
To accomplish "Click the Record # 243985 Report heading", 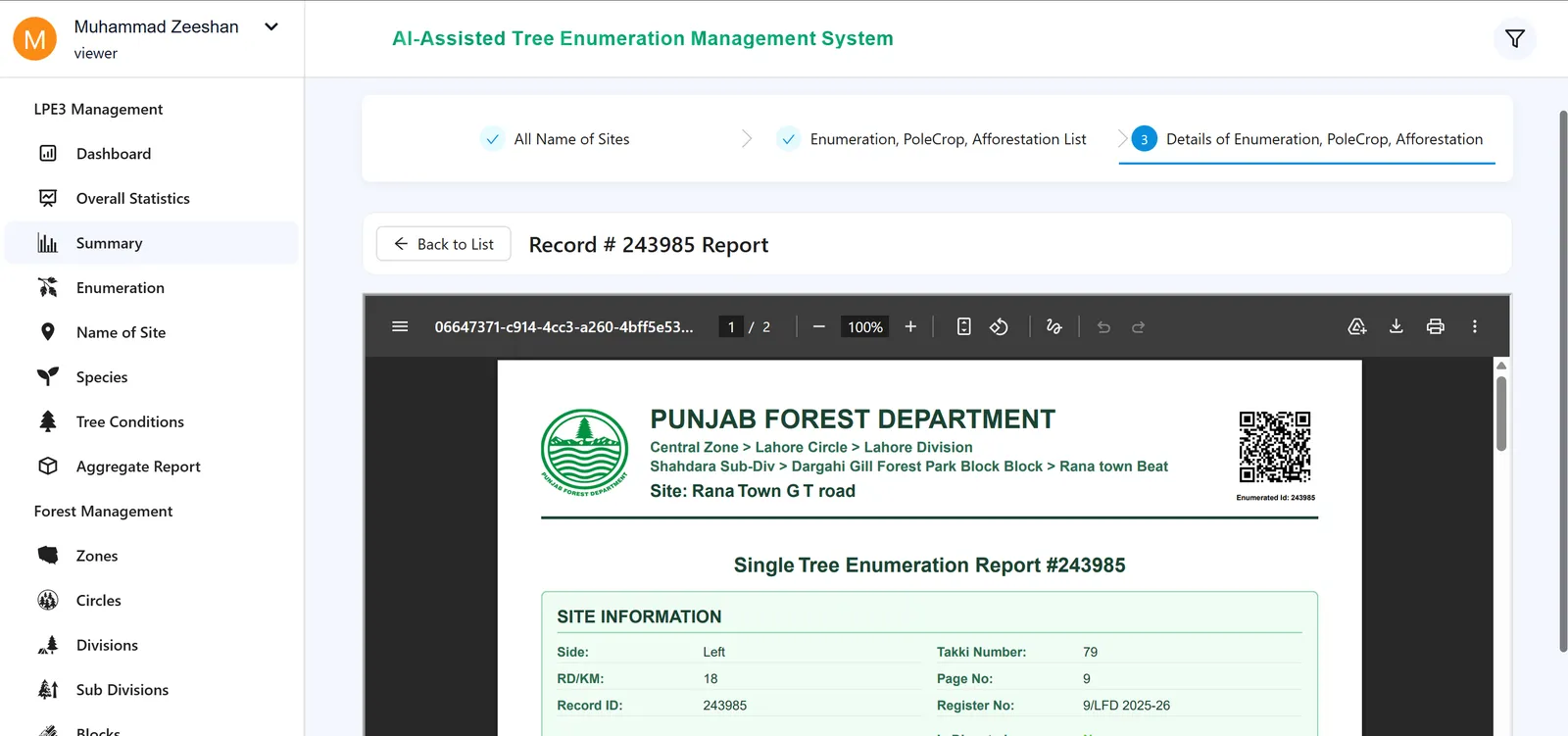I will coord(649,245).
